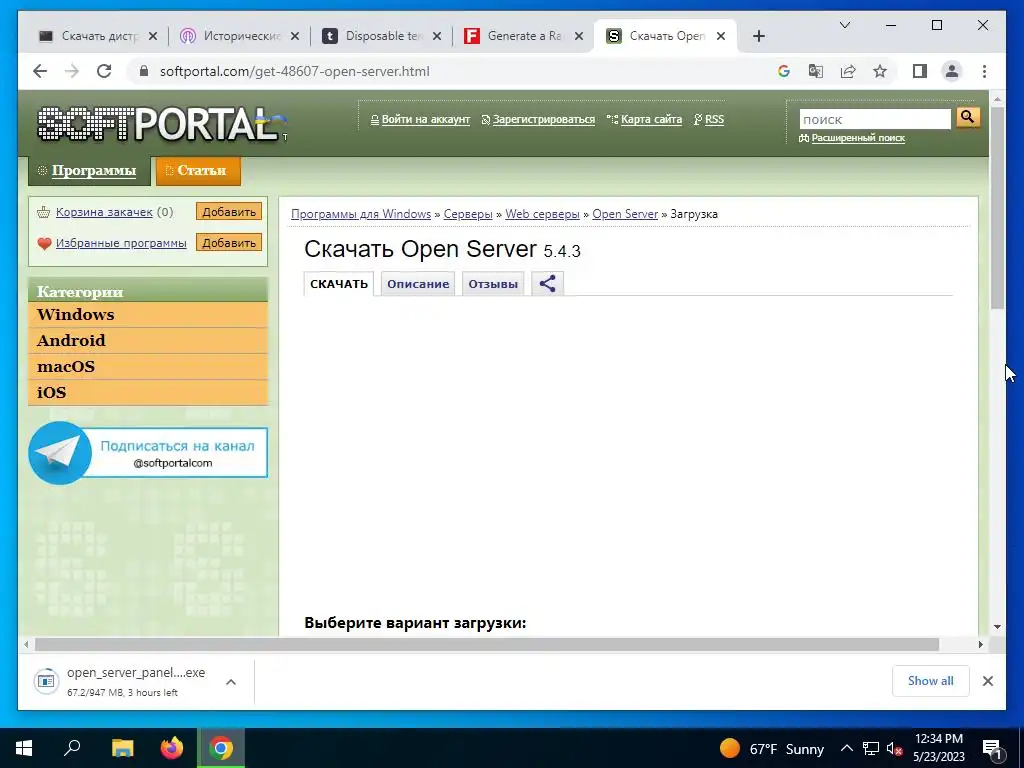Click the address bar URL
This screenshot has width=1024, height=768.
point(295,71)
